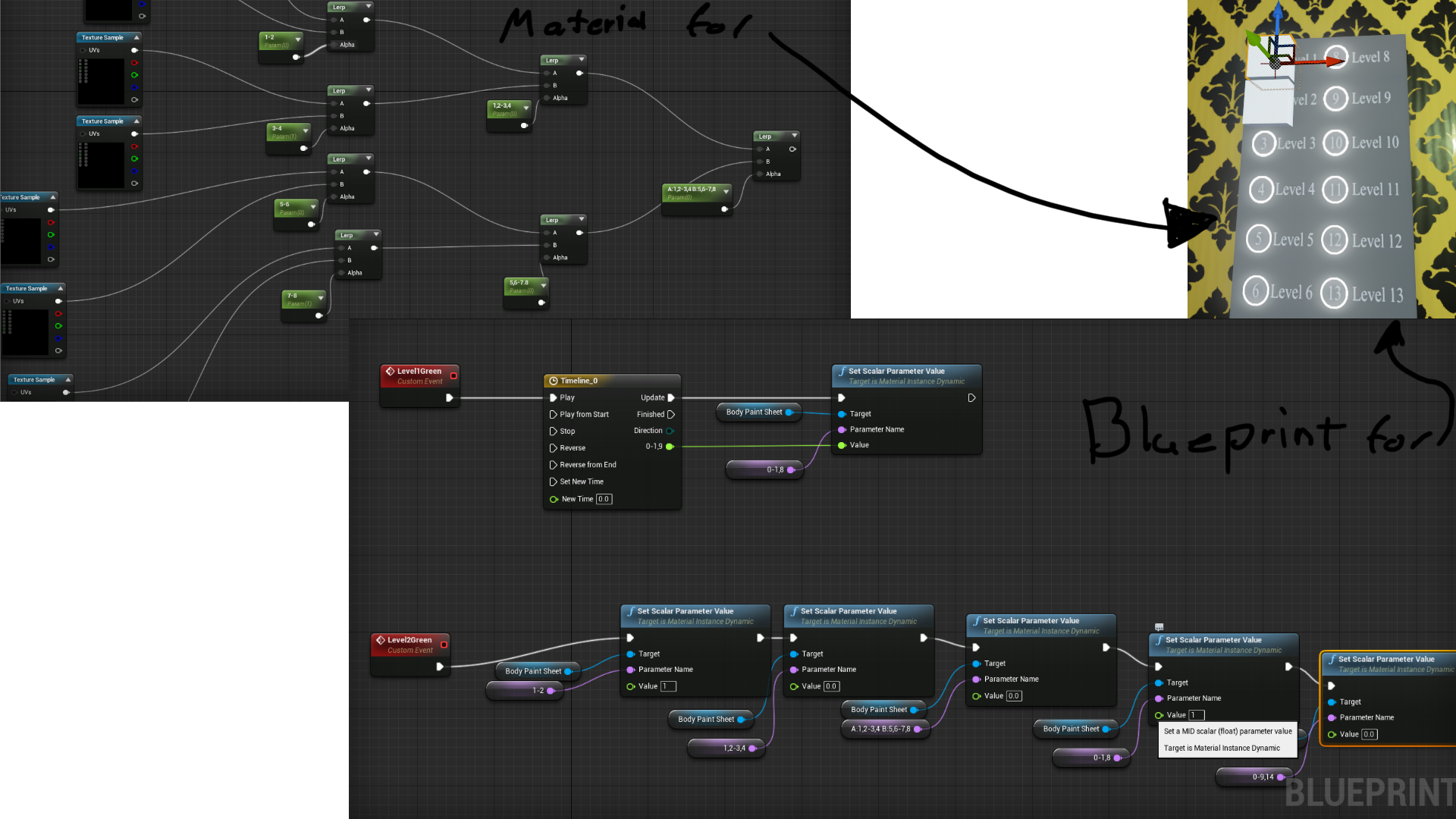Select the blueprint 1,2-3,4 name node
Screen dimensions: 1456x819
tap(726, 748)
